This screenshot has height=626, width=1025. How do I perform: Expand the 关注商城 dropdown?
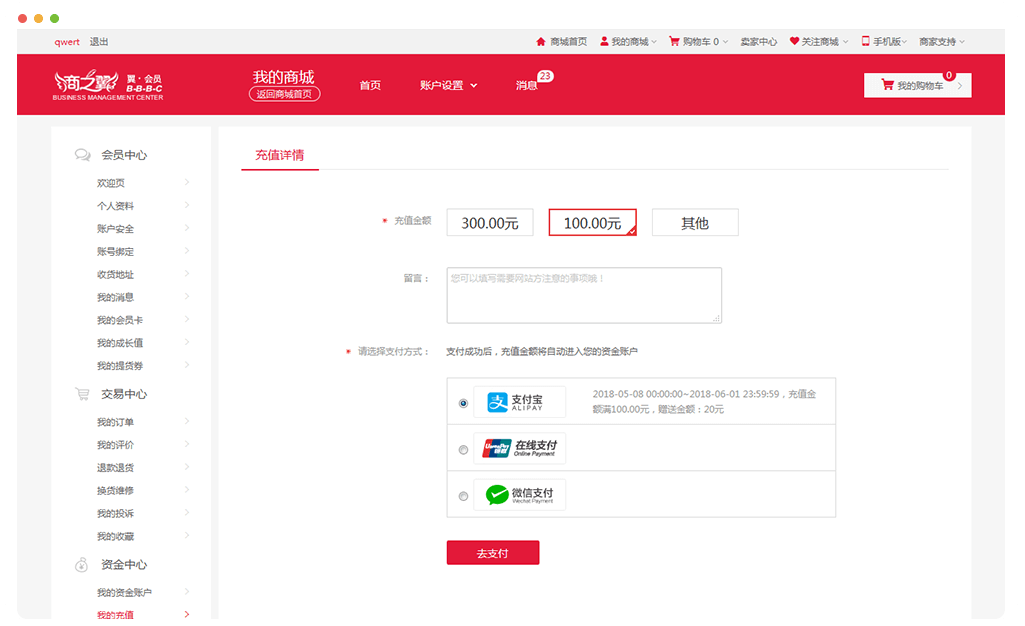tap(845, 42)
